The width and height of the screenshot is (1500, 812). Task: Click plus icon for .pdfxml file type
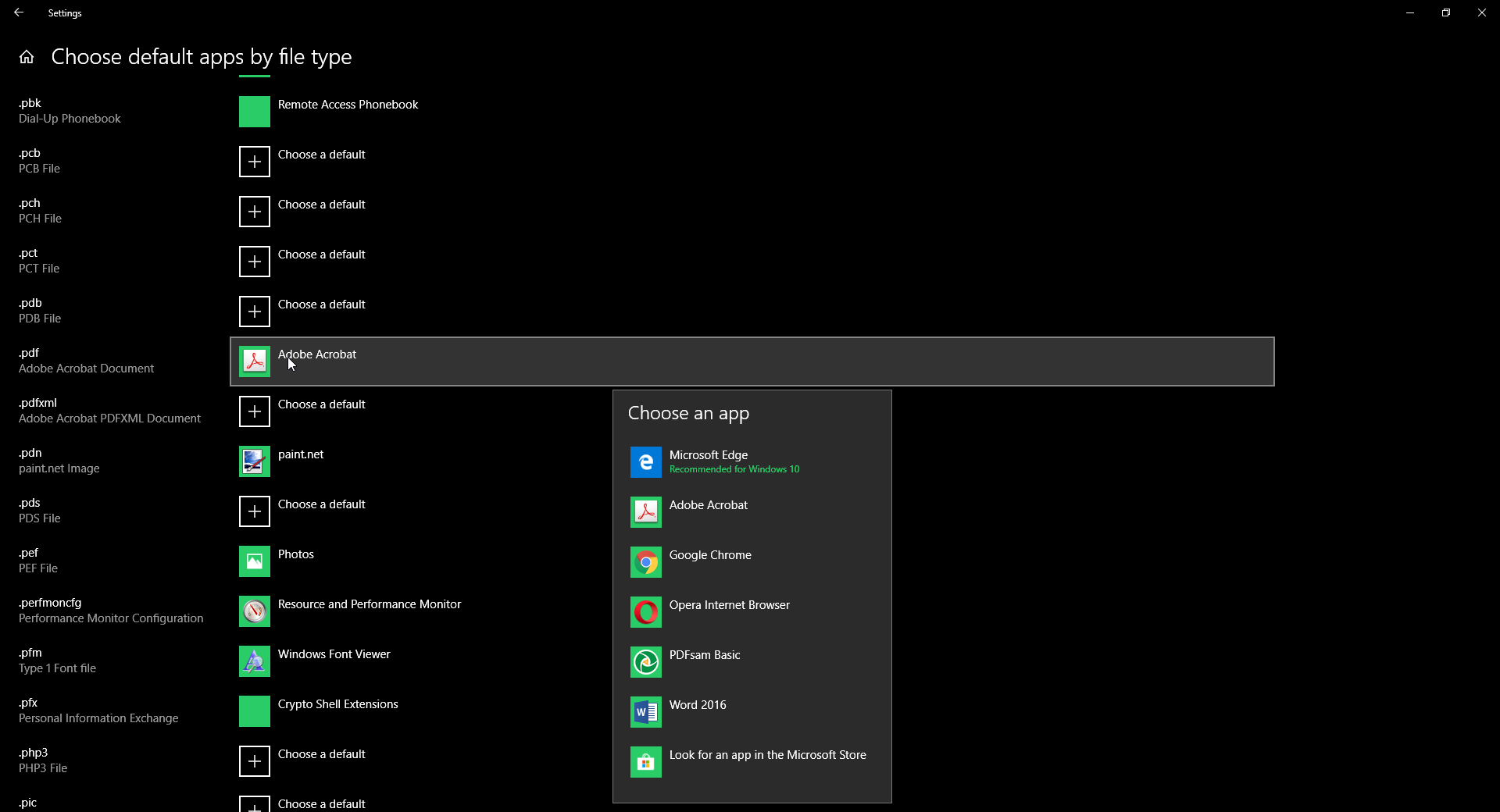pos(254,411)
